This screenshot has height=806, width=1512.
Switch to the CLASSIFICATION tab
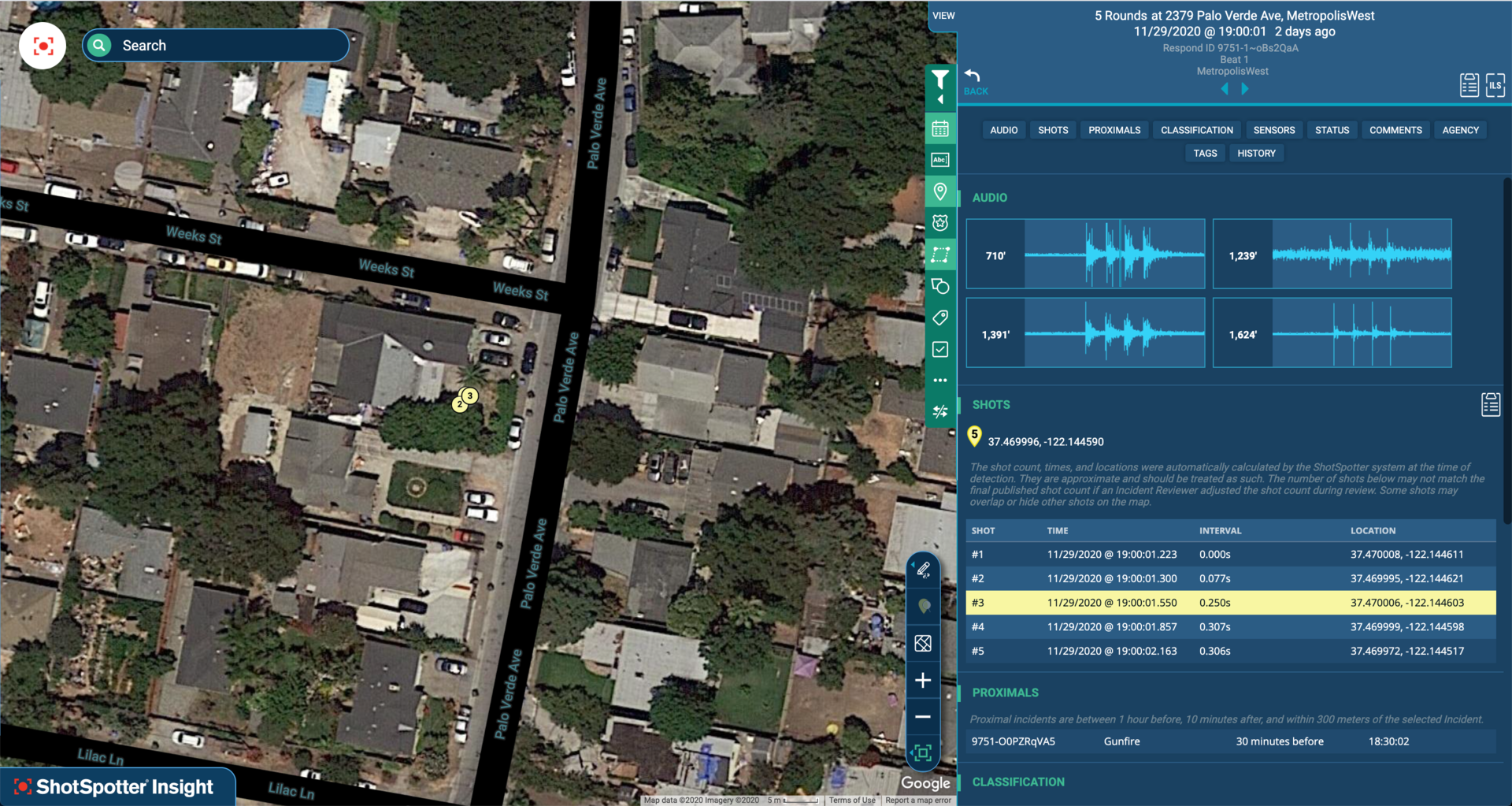click(1196, 129)
